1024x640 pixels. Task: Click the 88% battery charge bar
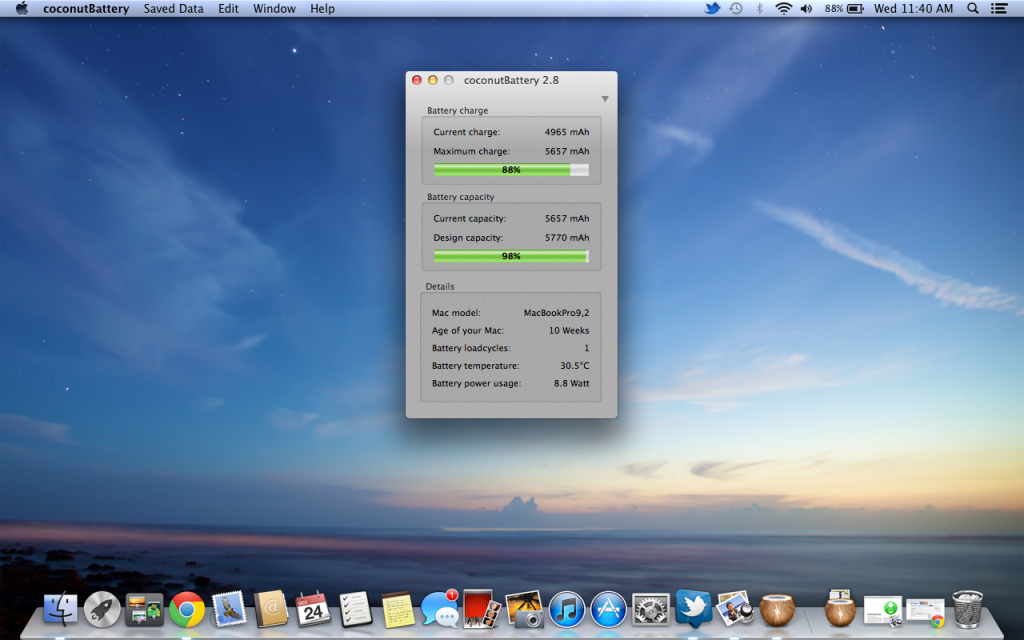pos(511,170)
